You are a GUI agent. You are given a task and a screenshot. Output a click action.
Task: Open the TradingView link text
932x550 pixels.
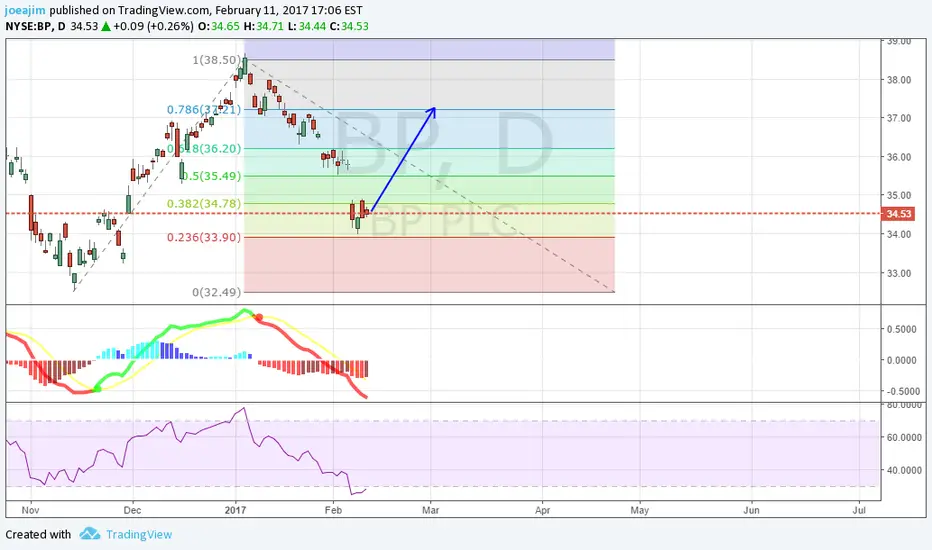[x=139, y=535]
